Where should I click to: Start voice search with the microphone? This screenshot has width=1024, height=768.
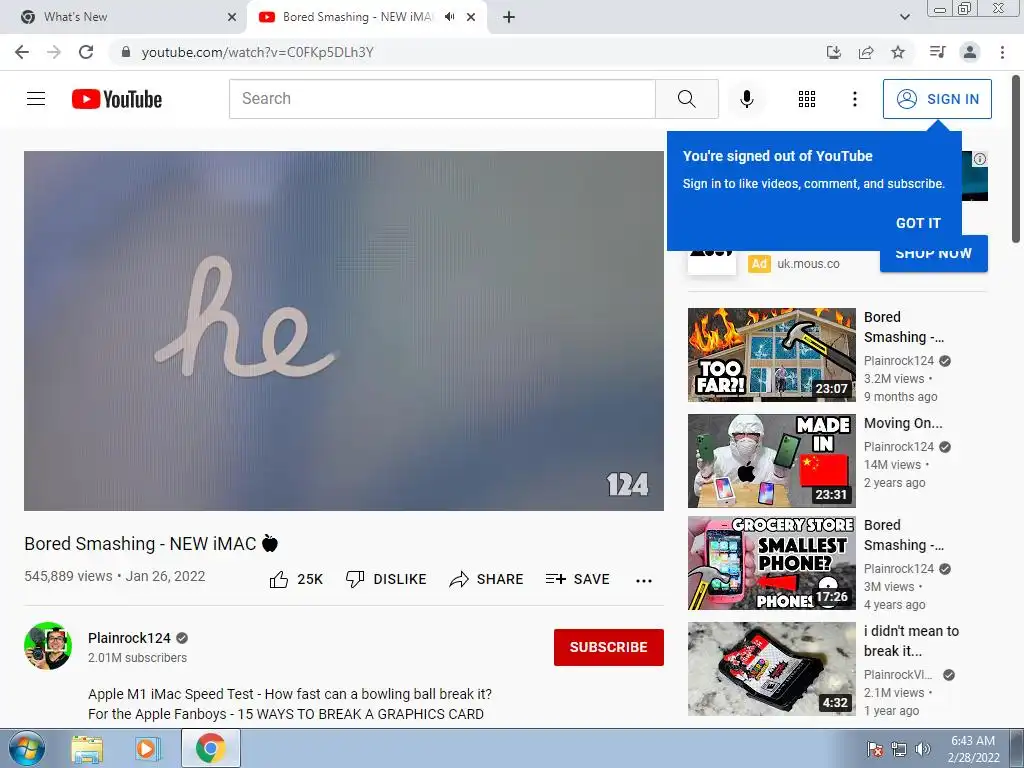click(746, 99)
